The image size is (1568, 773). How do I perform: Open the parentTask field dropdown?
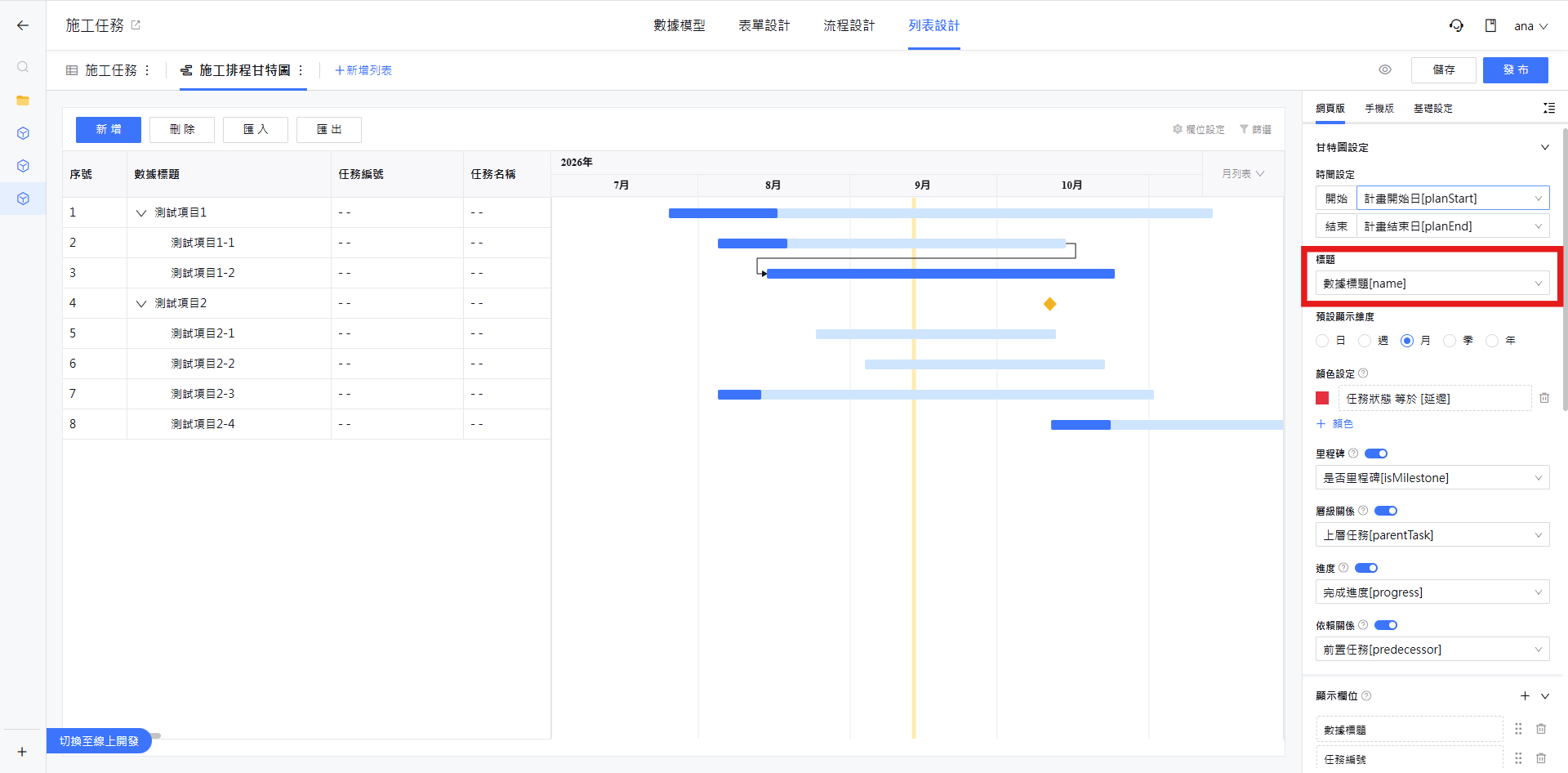pos(1432,535)
